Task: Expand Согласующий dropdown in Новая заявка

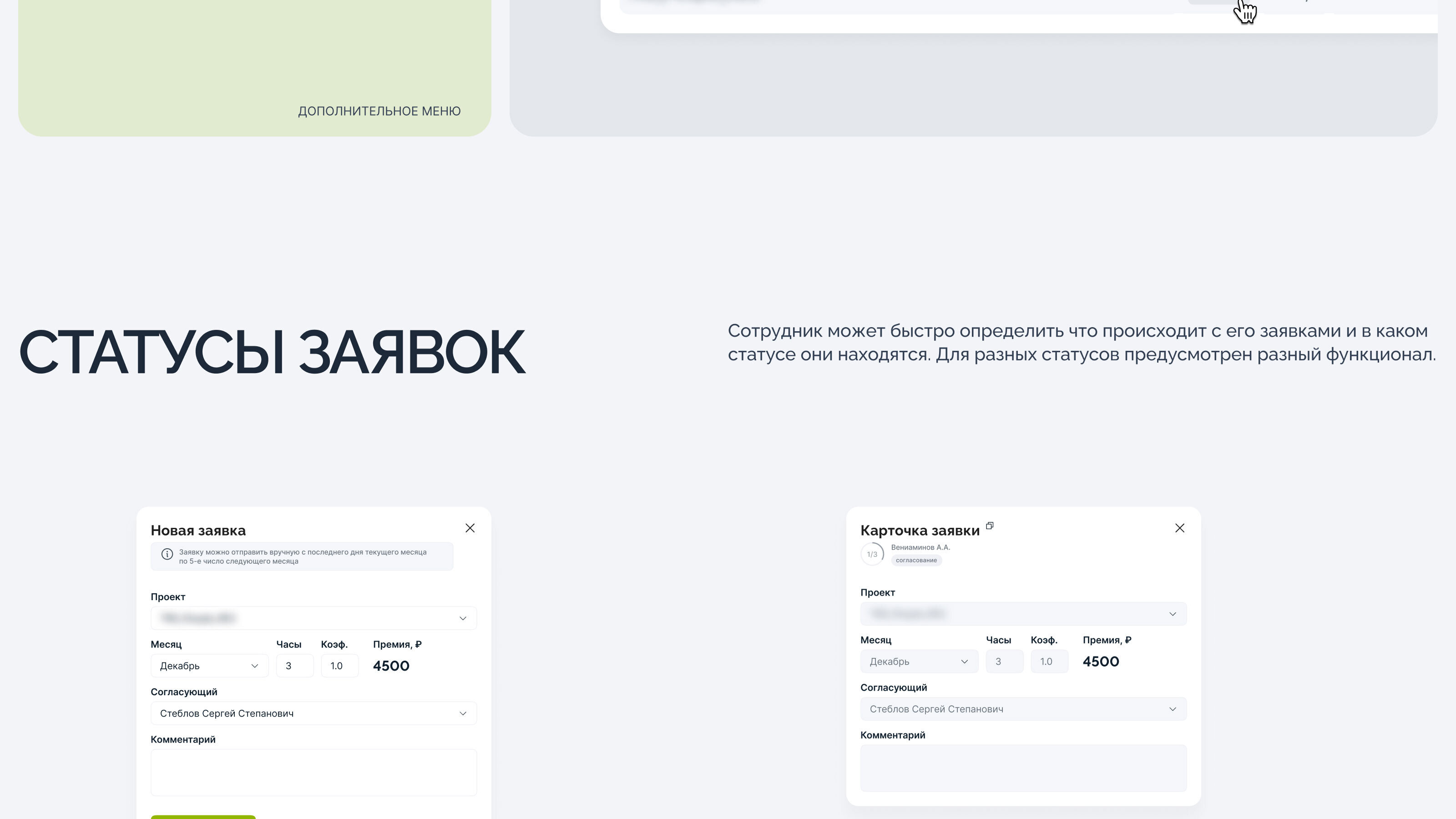Action: point(313,713)
